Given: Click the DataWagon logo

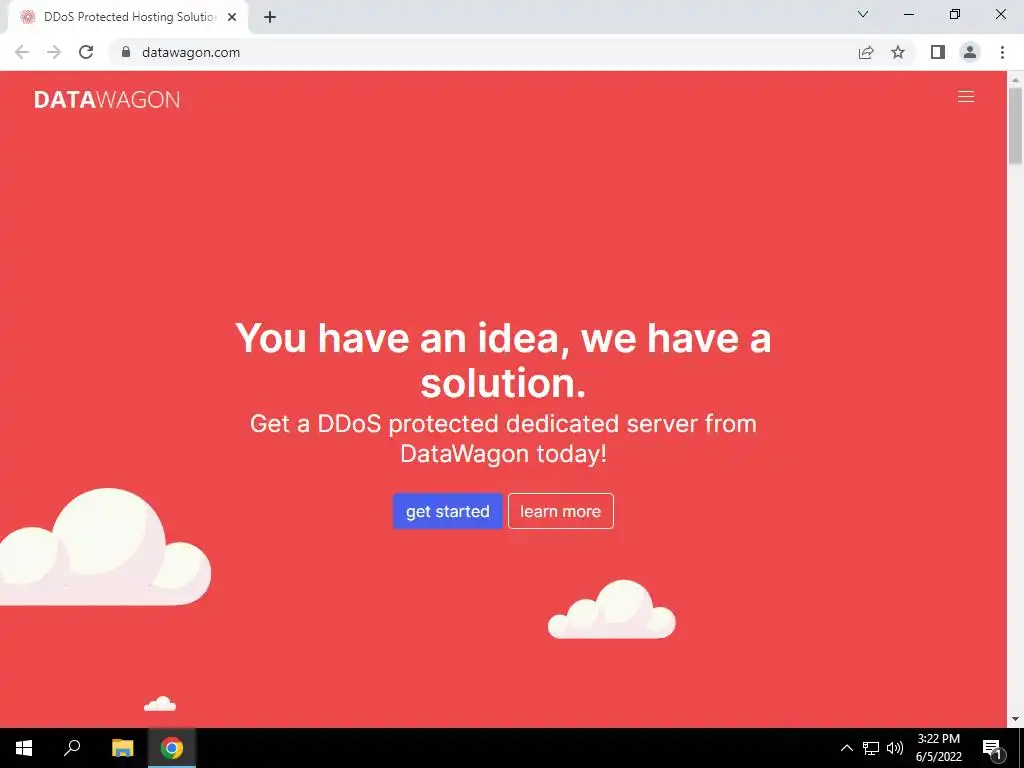Looking at the screenshot, I should [x=107, y=99].
